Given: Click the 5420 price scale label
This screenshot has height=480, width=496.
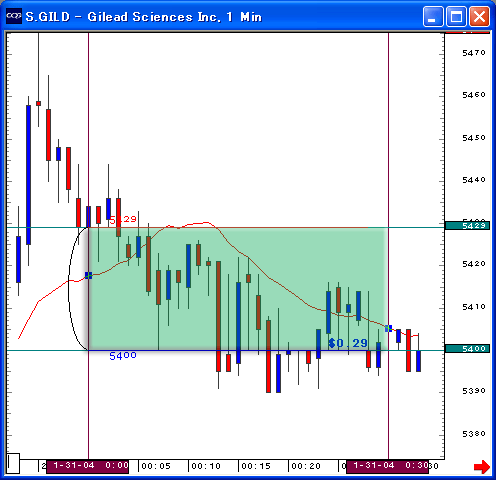Looking at the screenshot, I should [474, 264].
